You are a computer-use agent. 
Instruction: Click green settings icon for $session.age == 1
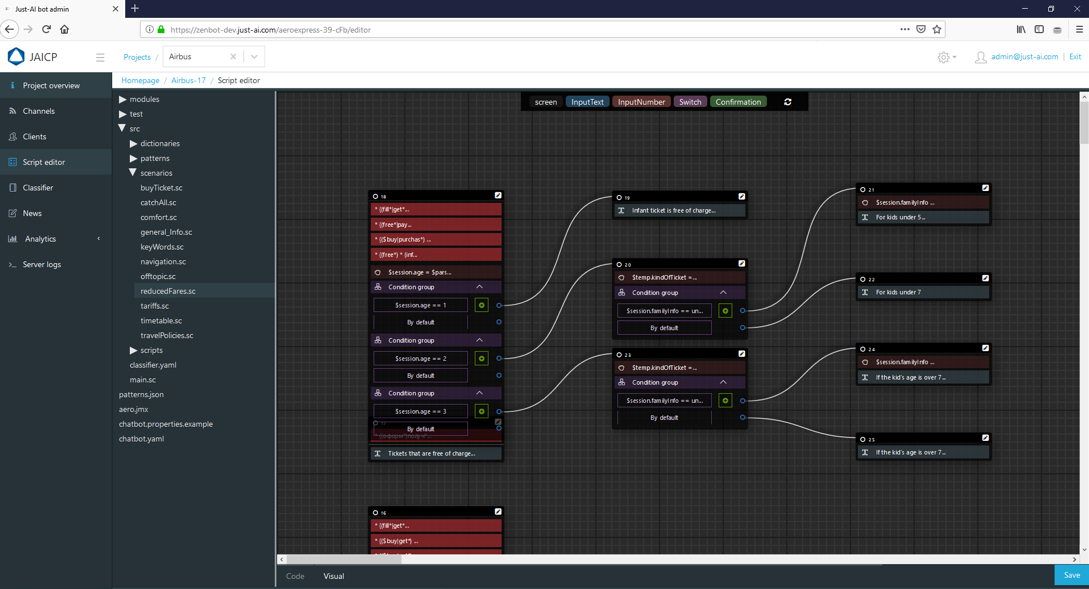[x=481, y=305]
